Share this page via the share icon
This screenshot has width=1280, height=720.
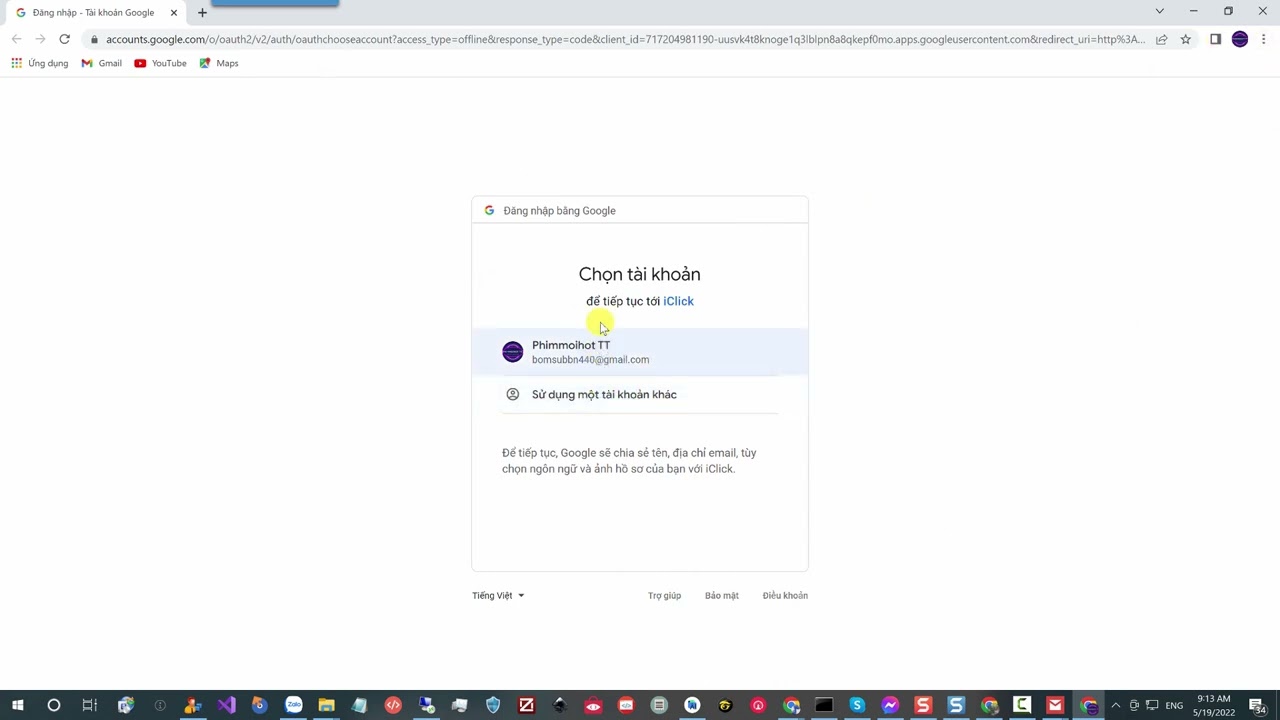tap(1162, 39)
